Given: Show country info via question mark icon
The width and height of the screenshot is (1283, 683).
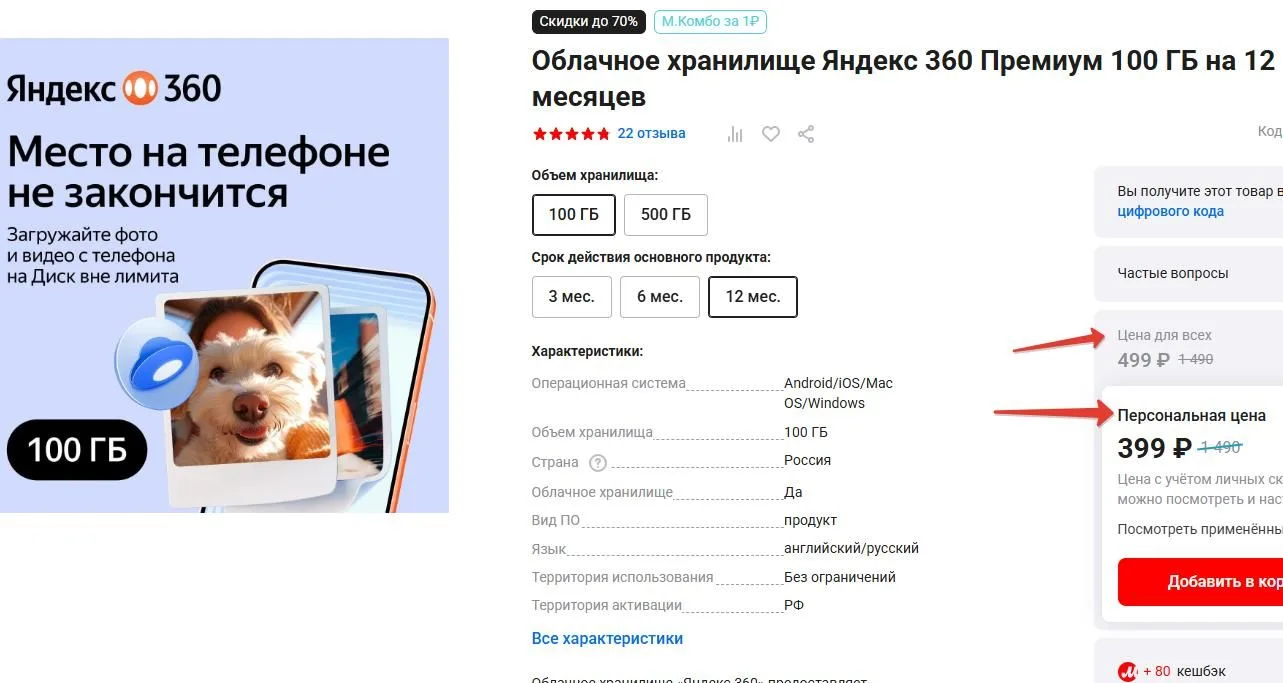Looking at the screenshot, I should [598, 462].
